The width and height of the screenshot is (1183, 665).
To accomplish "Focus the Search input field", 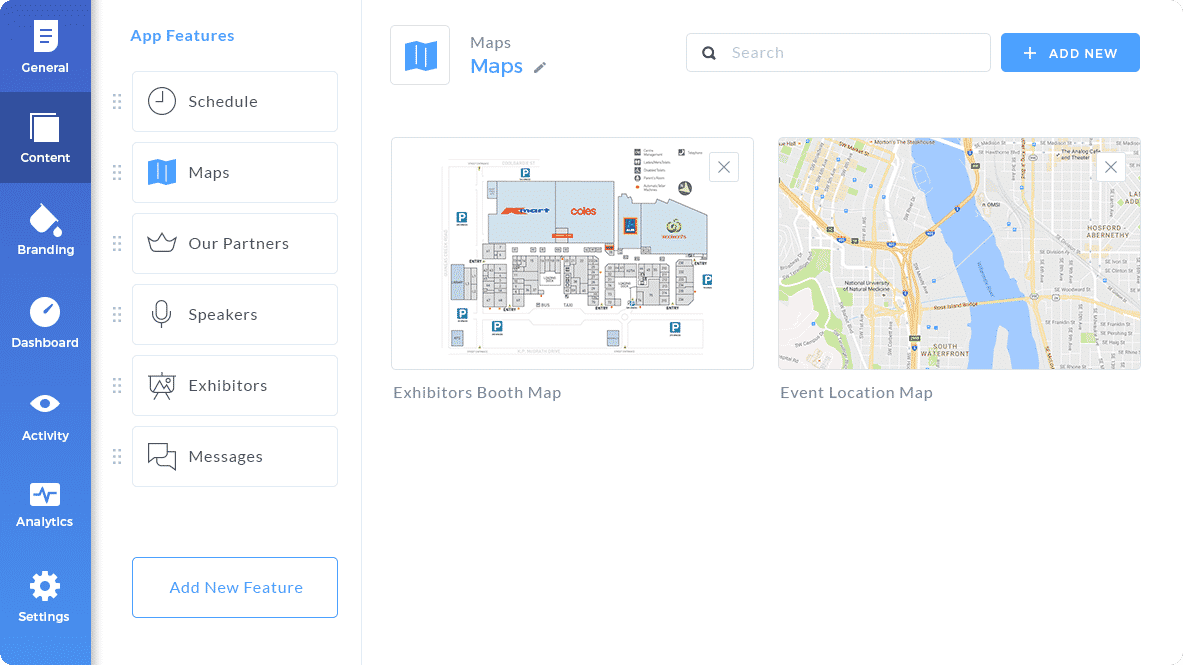I will pos(838,53).
